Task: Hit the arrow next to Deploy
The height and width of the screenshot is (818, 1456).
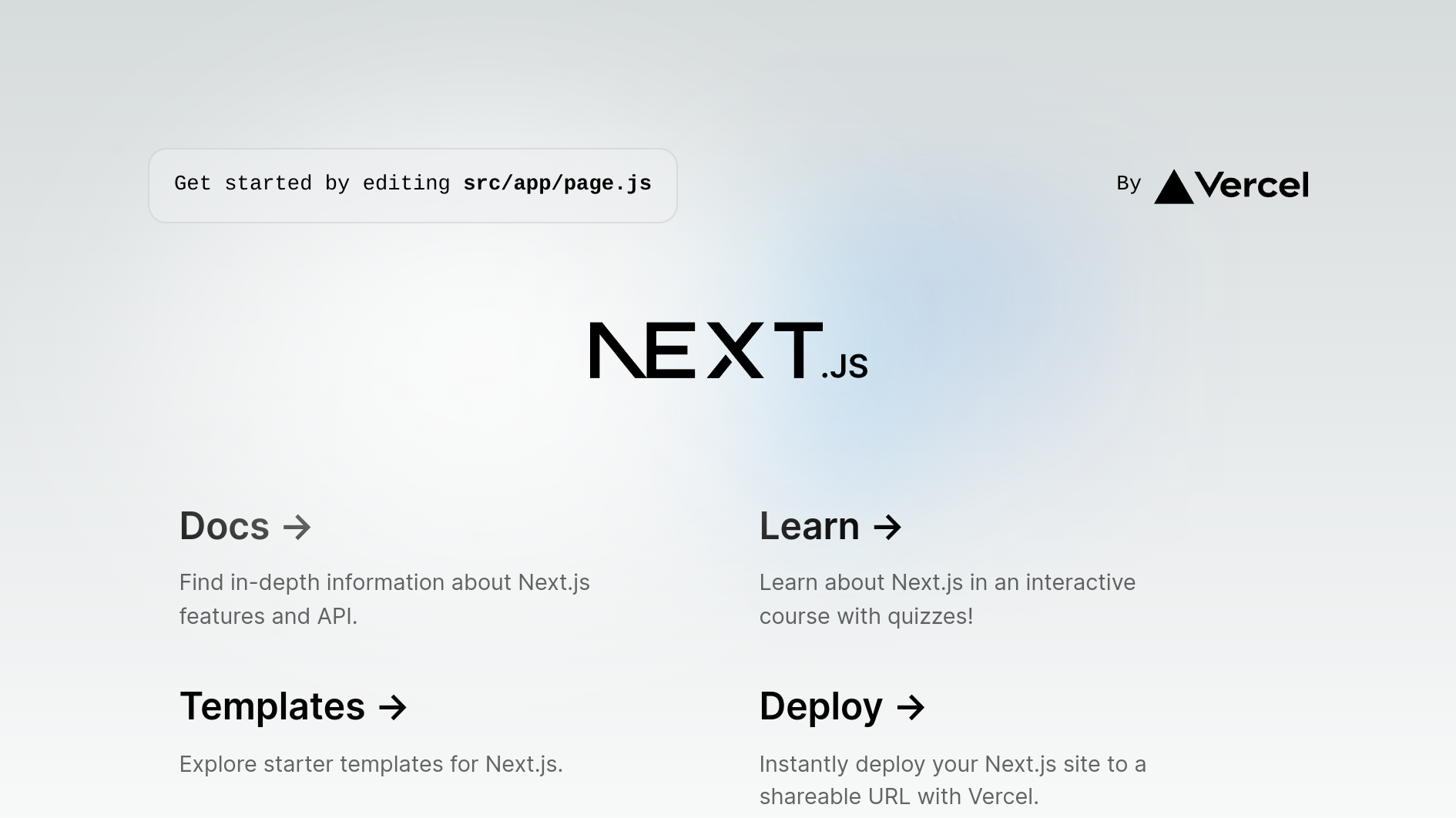Action: click(x=911, y=707)
